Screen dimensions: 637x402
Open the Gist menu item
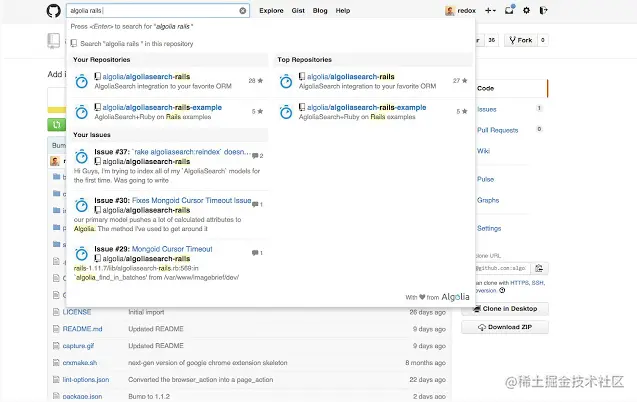[x=298, y=11]
